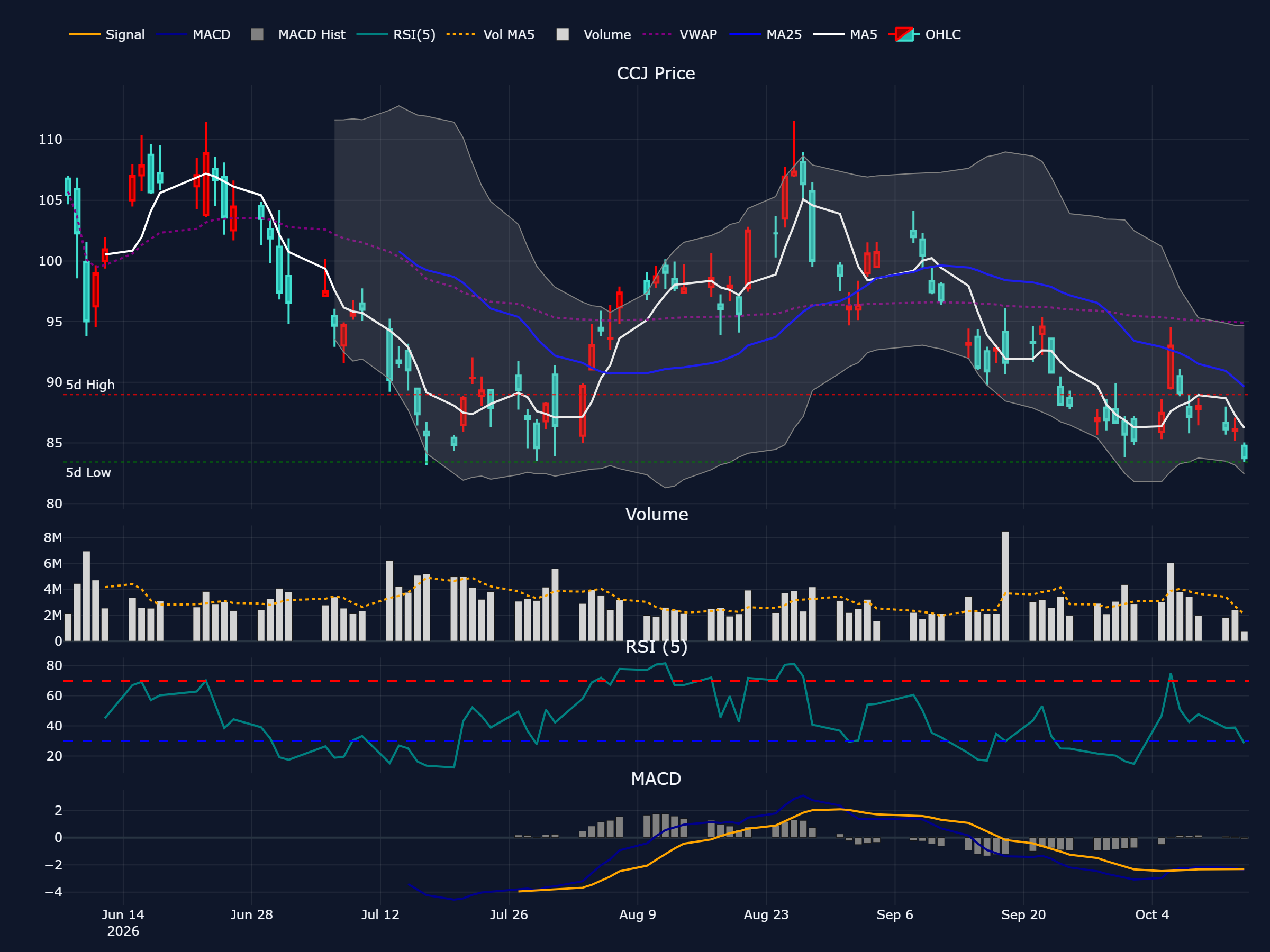
Task: Click the Jul 26 date label
Action: (x=509, y=914)
